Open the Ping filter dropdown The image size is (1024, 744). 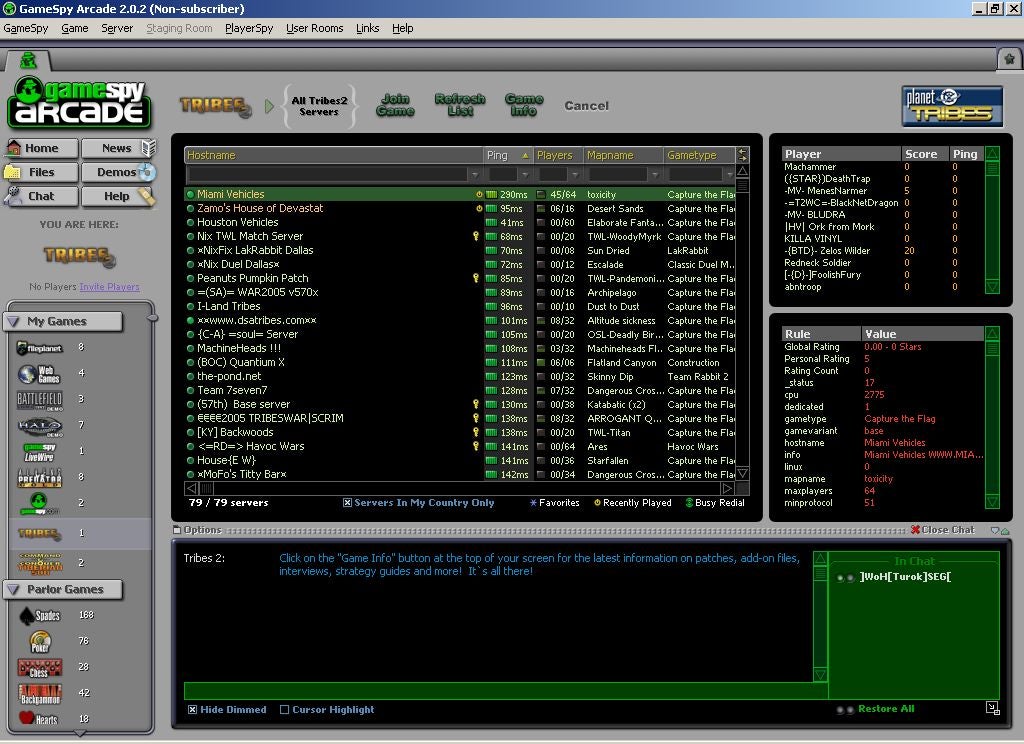point(524,174)
